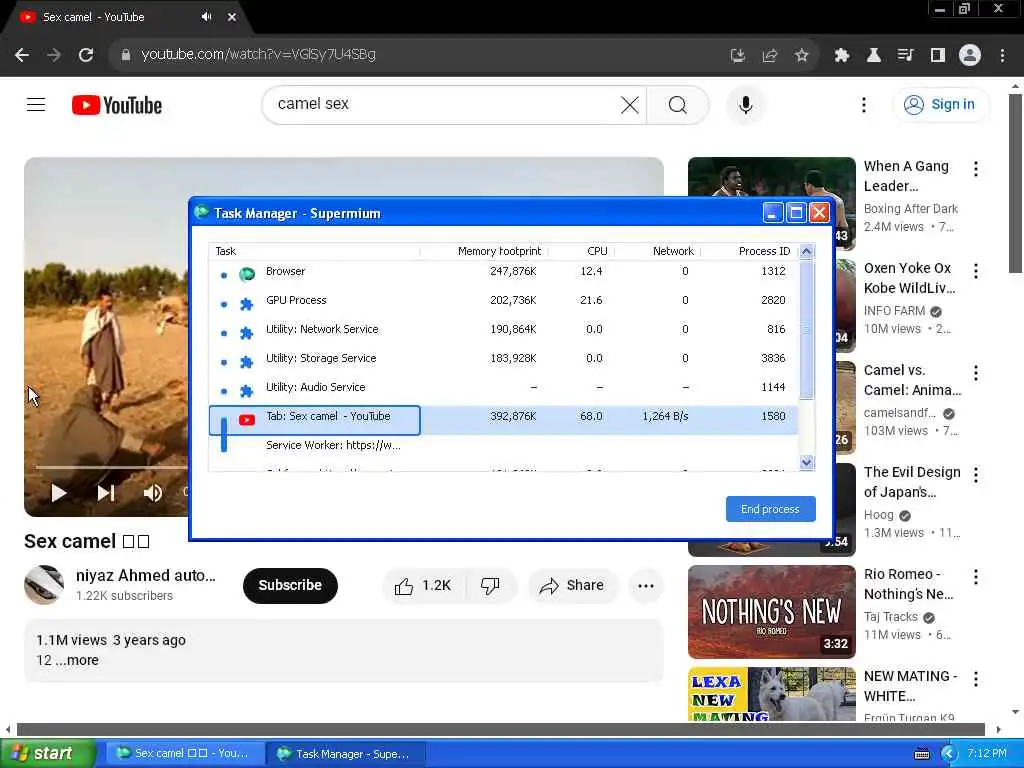Select Utility: Network Service row

click(x=503, y=329)
